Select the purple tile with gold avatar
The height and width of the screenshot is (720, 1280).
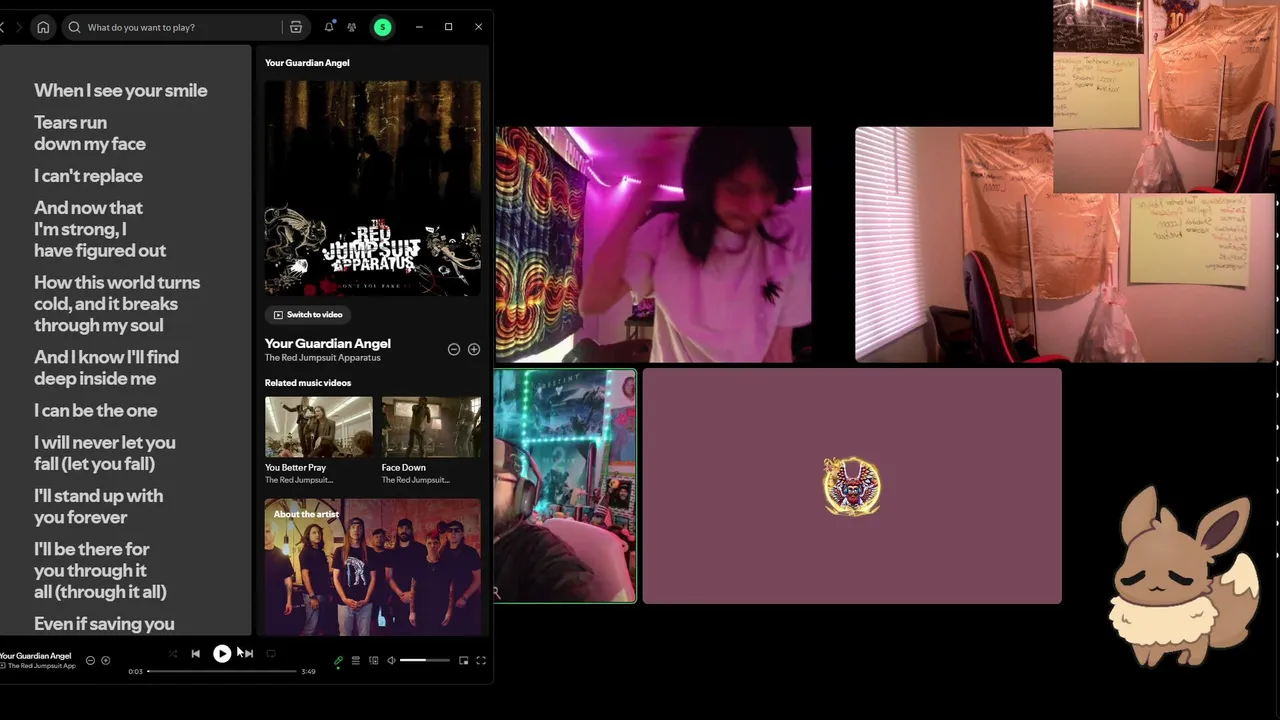tap(852, 486)
